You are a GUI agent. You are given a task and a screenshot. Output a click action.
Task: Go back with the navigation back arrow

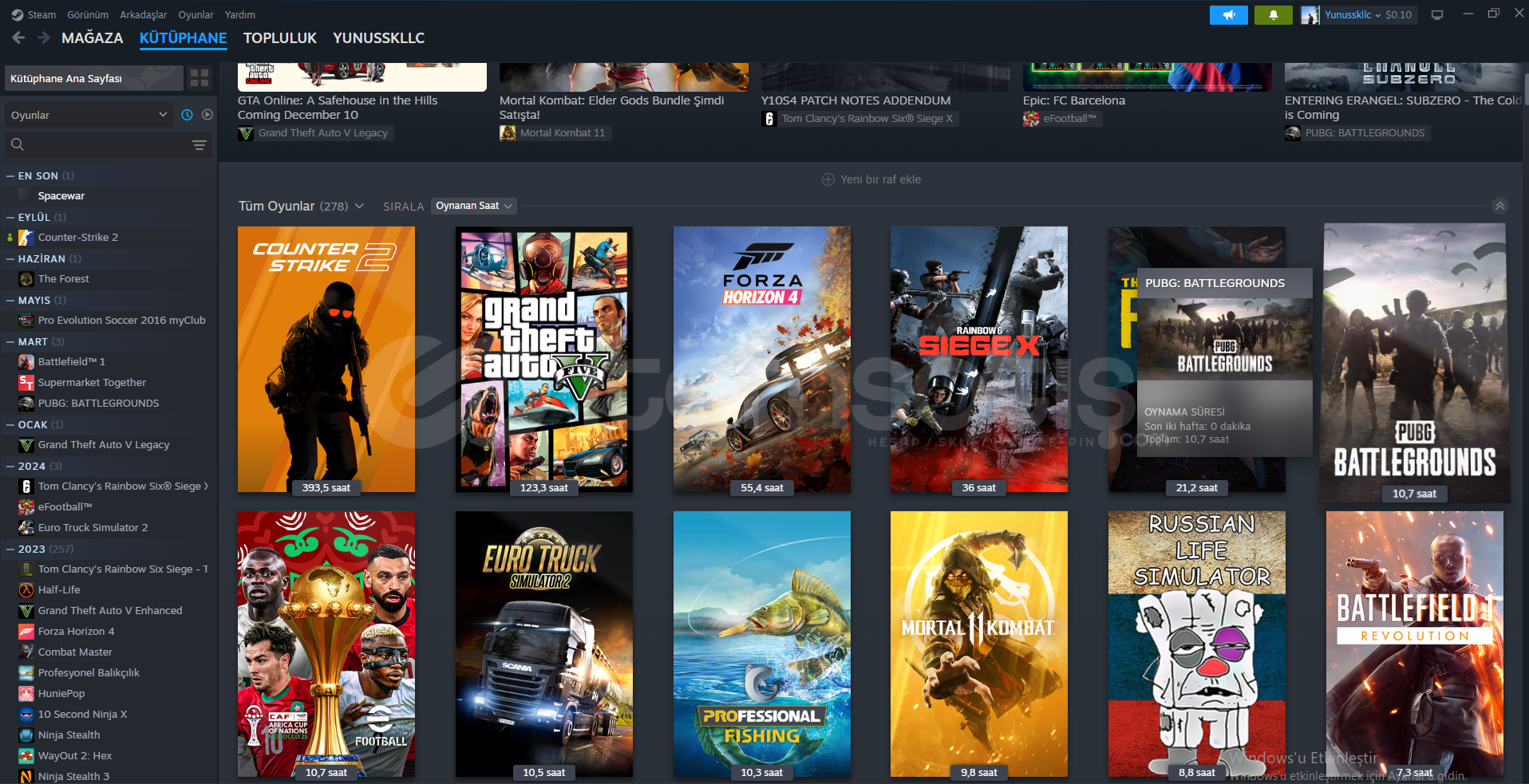tap(18, 37)
